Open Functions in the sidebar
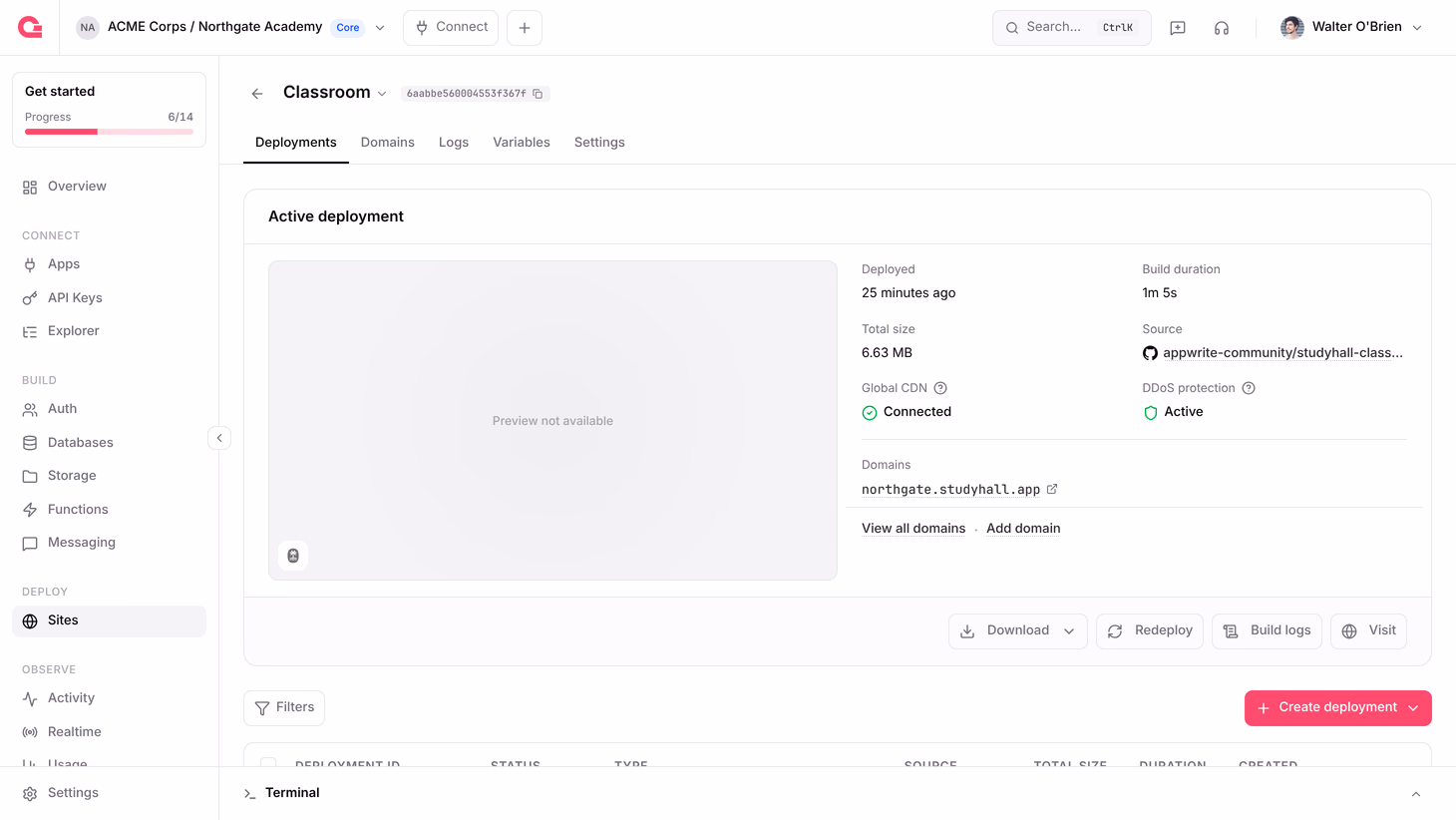Screen dimensions: 1456x820 point(109,510)
